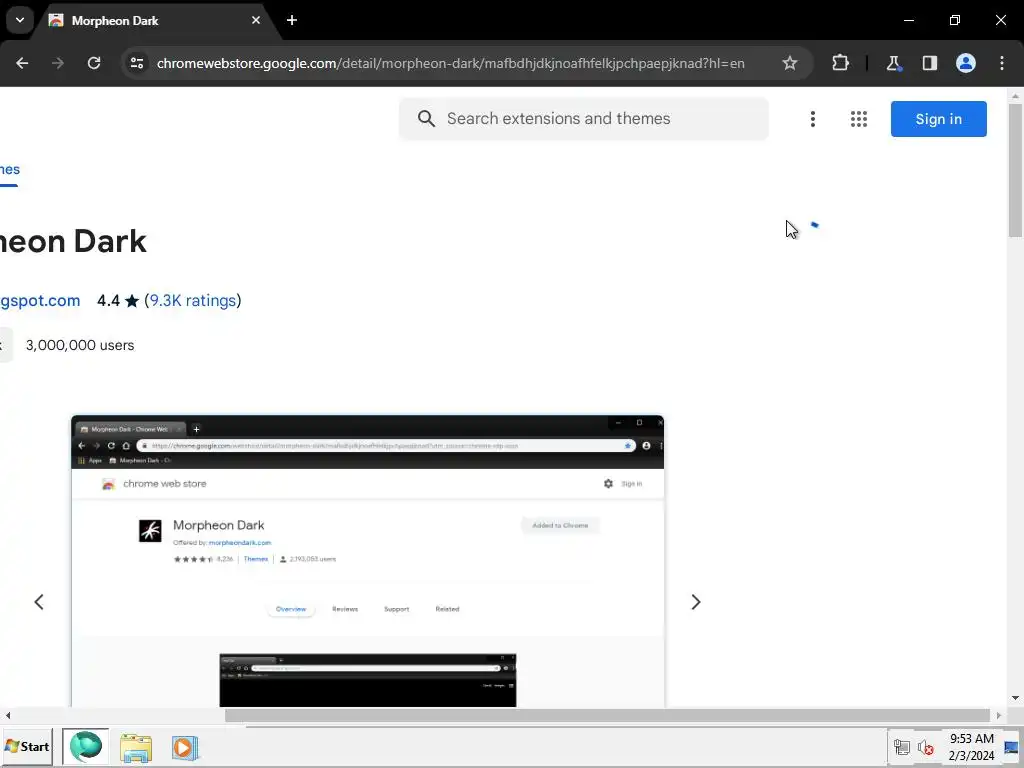Viewport: 1024px width, 768px height.
Task: Open the Chrome profile avatar
Action: pyautogui.click(x=966, y=63)
